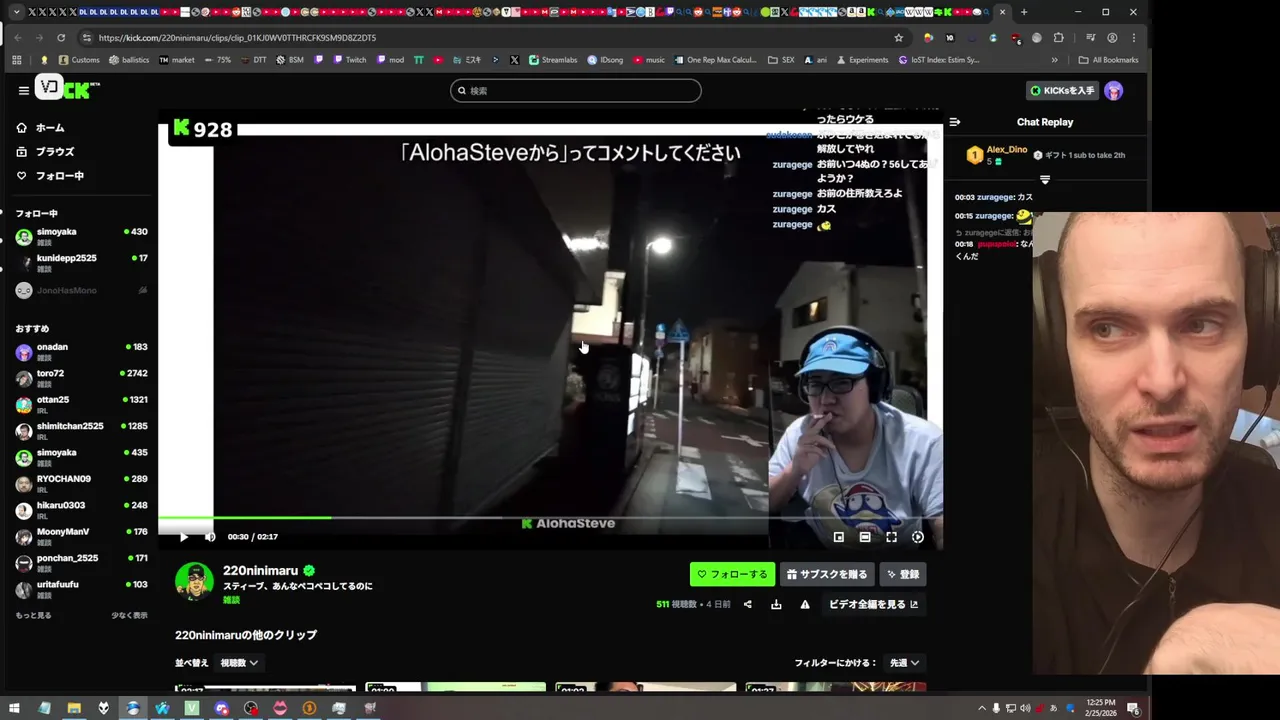
Task: Open a new browser tab
Action: (x=1024, y=12)
